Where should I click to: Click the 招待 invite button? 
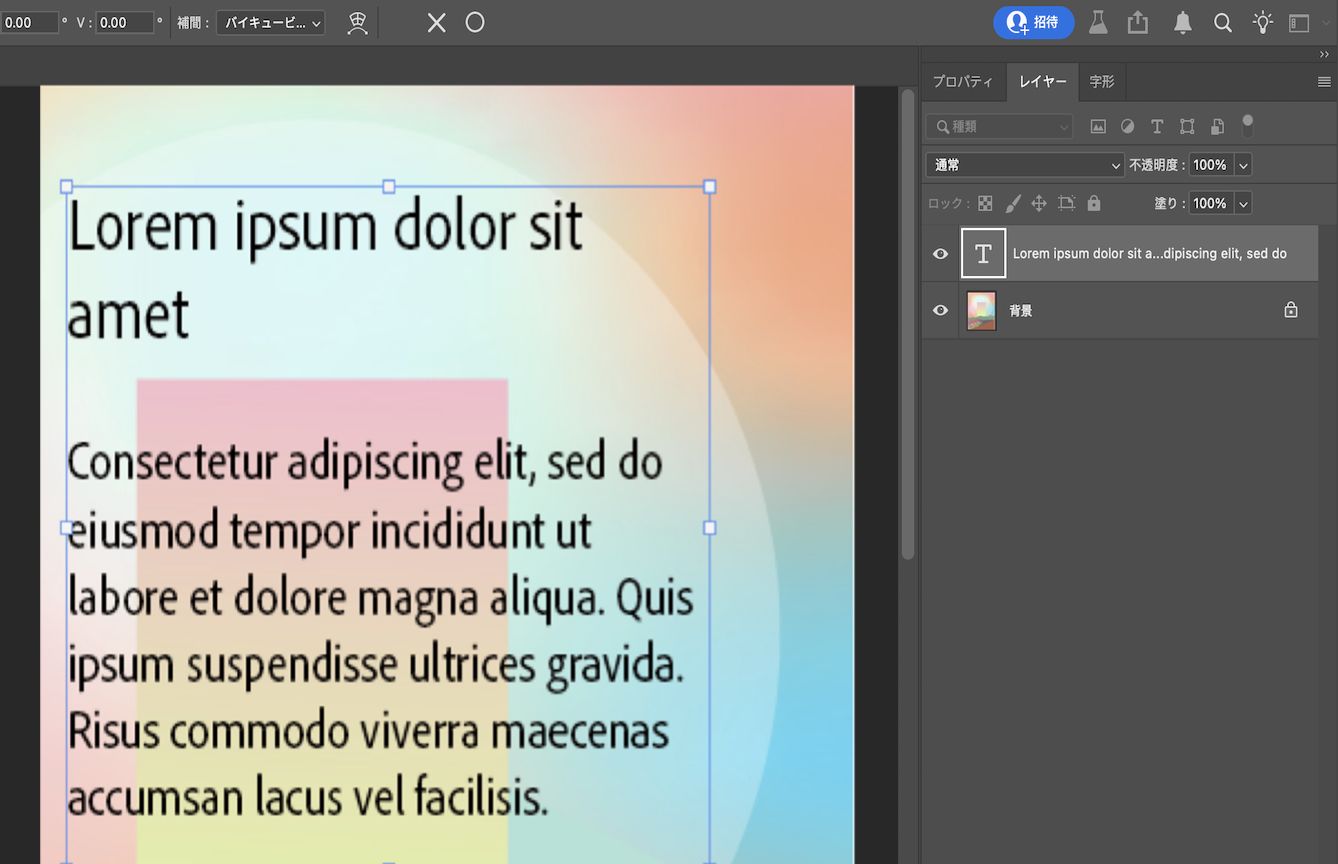1033,22
